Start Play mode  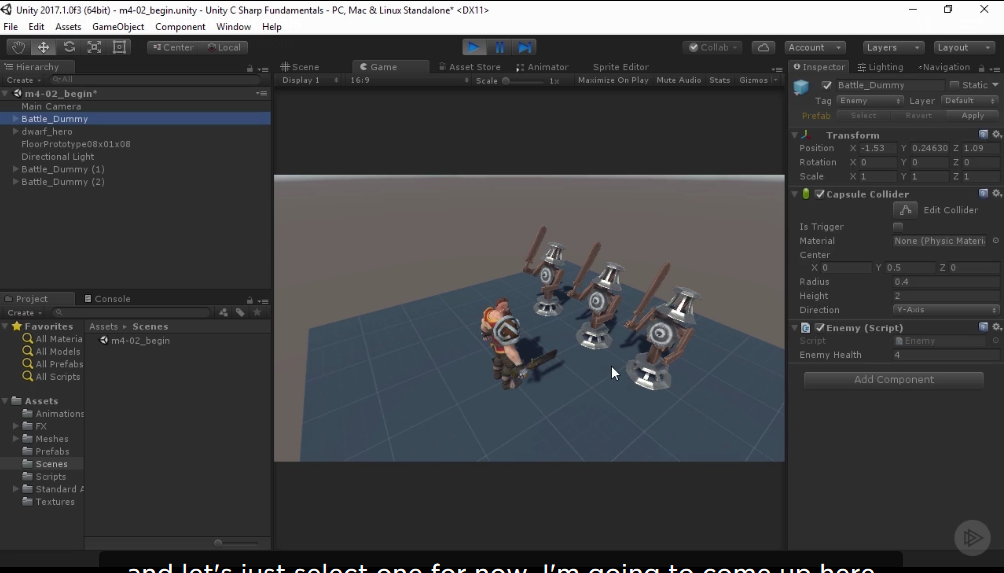point(474,47)
